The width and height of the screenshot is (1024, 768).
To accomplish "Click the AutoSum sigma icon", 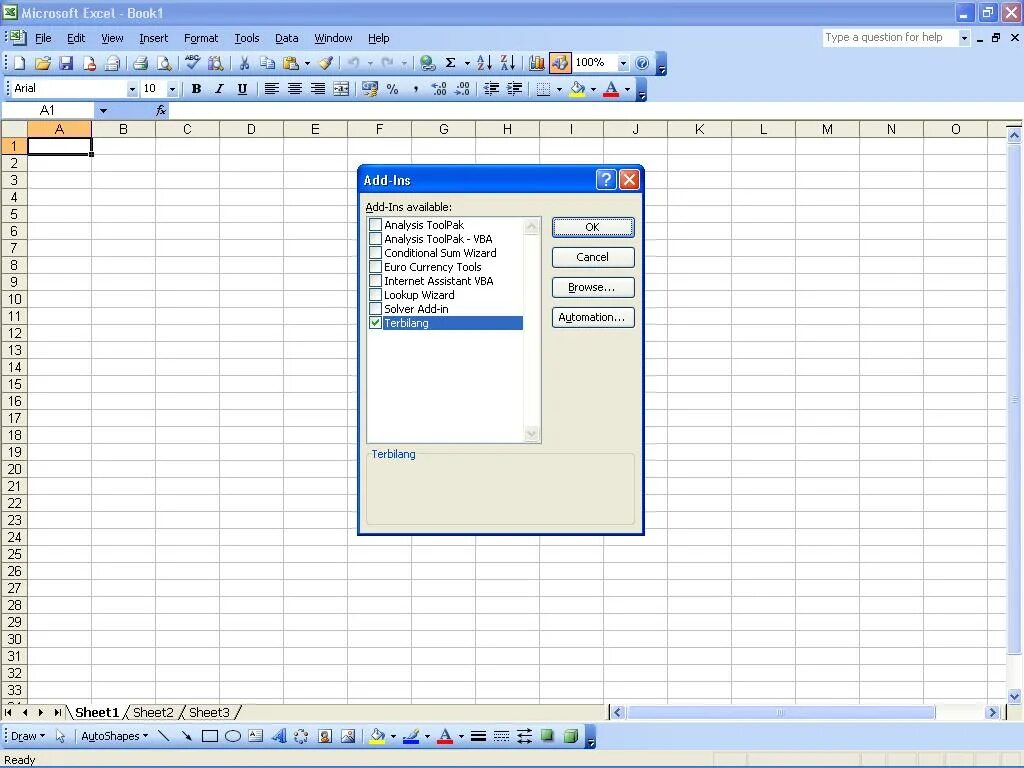I will (x=451, y=63).
